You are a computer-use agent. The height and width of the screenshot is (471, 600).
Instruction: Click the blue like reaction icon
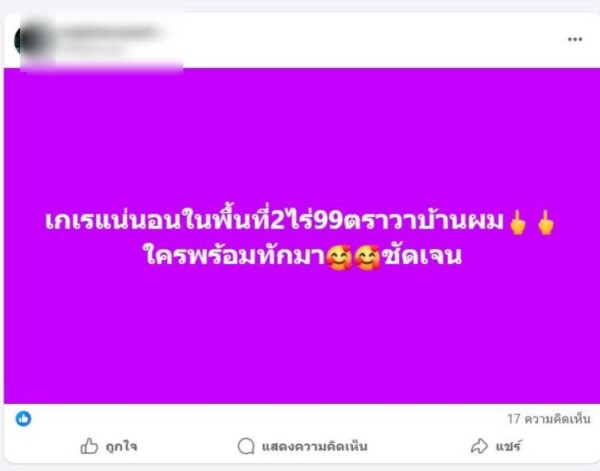coord(23,419)
